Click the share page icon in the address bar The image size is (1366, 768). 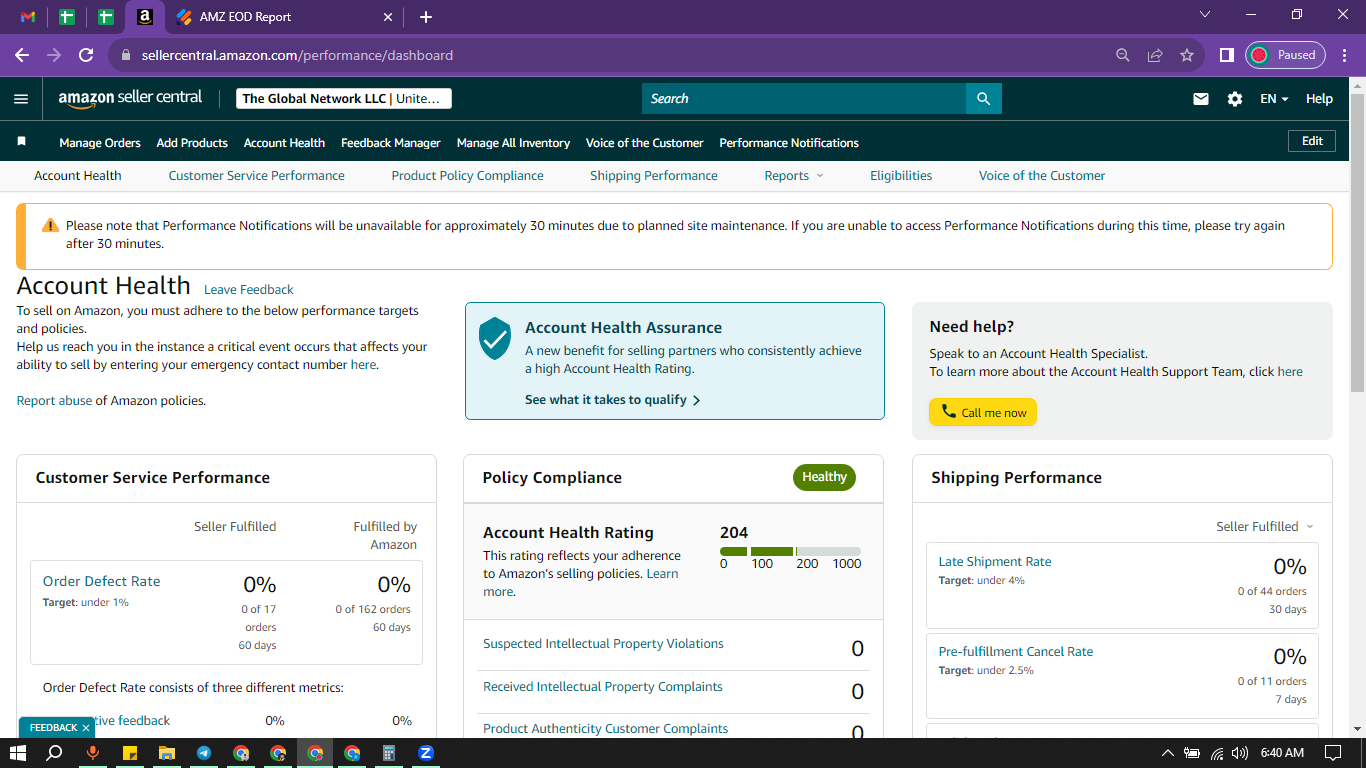point(1155,55)
